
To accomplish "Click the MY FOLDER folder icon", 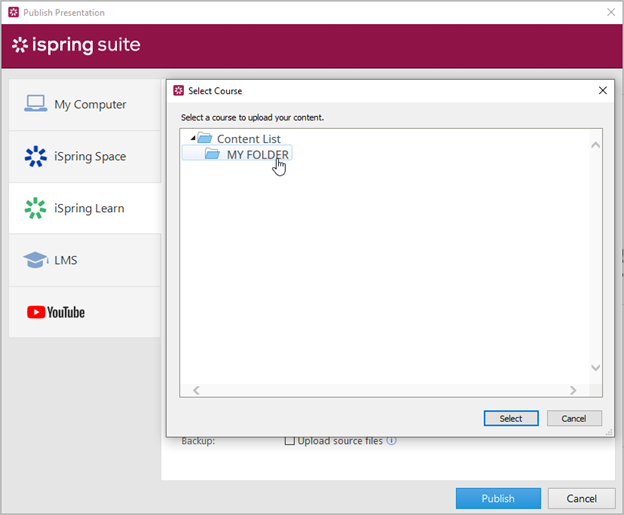I will (x=212, y=154).
